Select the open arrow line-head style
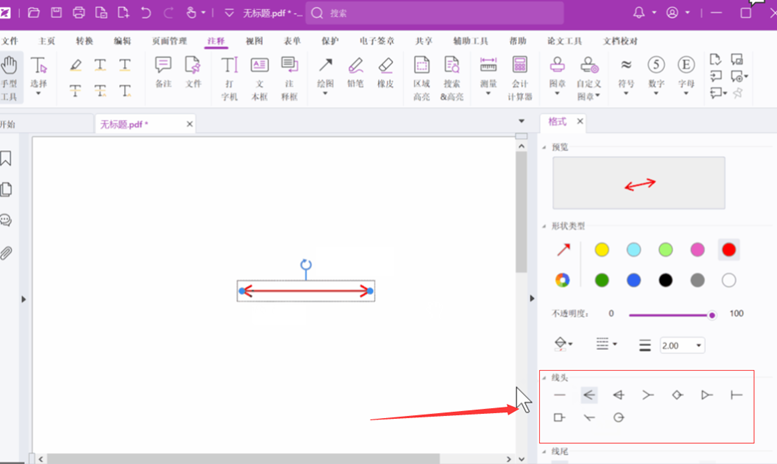This screenshot has height=464, width=777. 589,395
